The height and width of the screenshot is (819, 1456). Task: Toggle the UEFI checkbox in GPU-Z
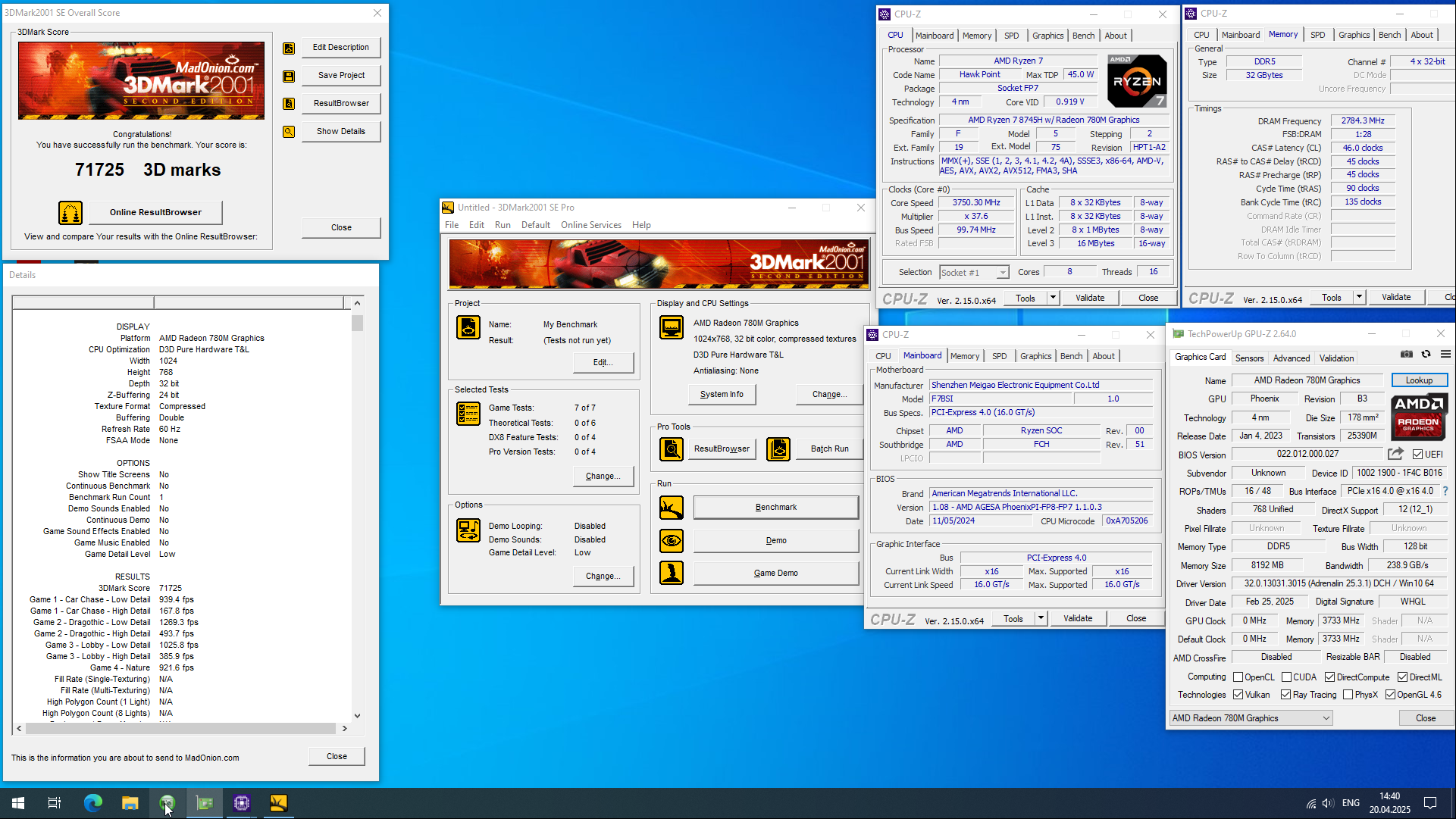1417,455
